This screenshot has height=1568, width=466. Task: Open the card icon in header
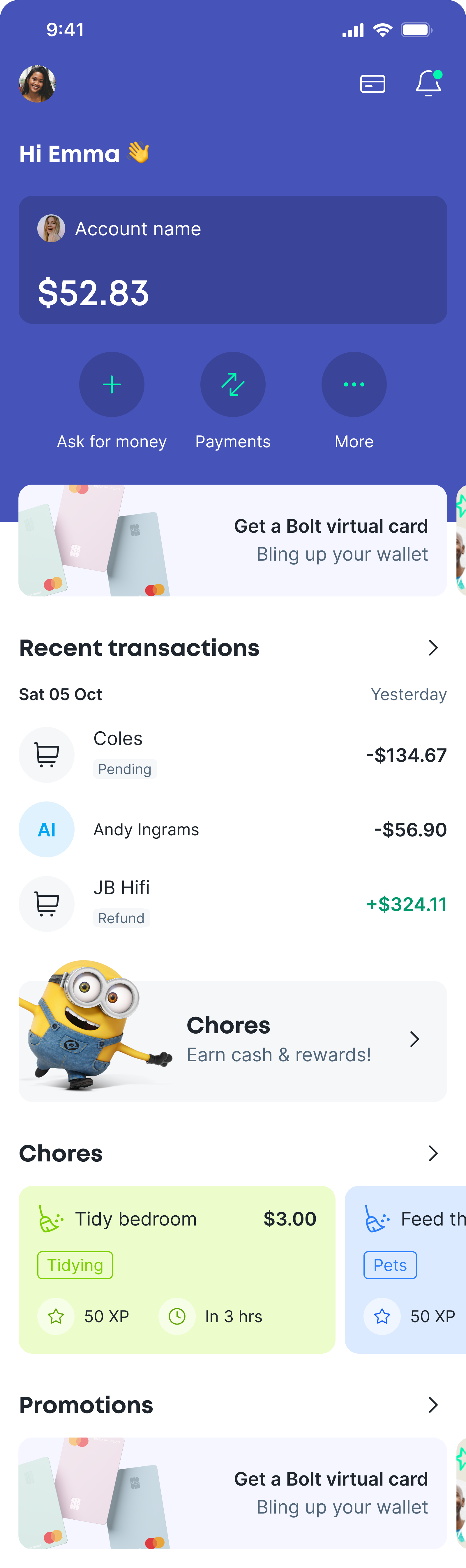pyautogui.click(x=372, y=84)
